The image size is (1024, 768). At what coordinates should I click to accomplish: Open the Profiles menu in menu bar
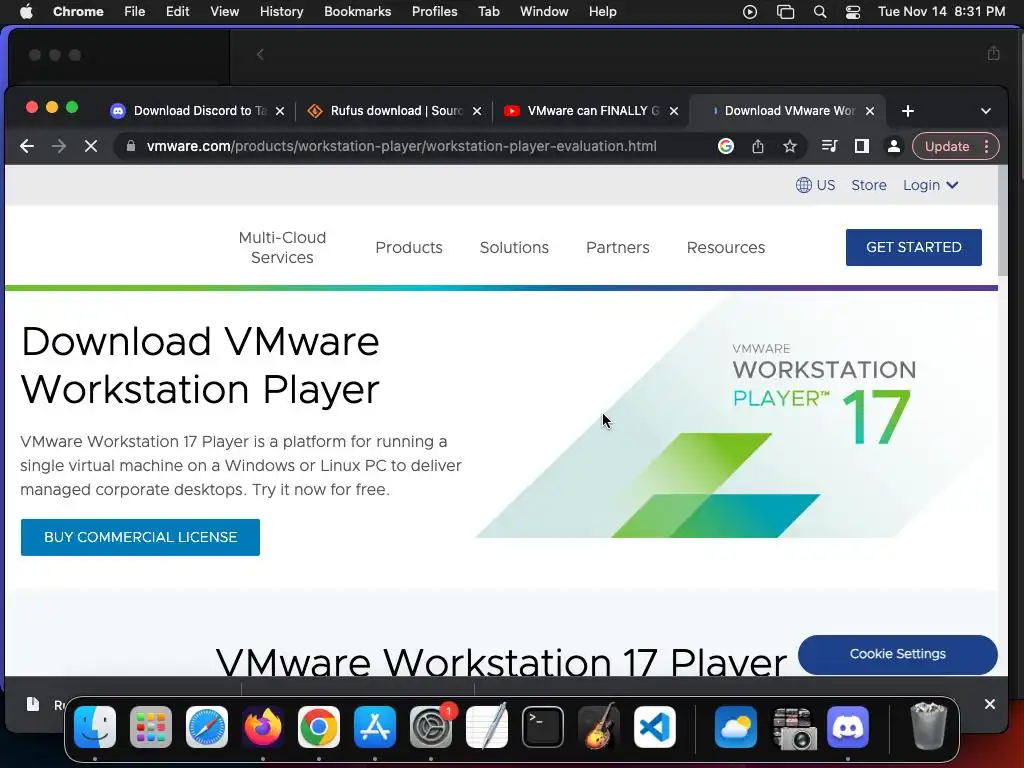click(x=434, y=11)
